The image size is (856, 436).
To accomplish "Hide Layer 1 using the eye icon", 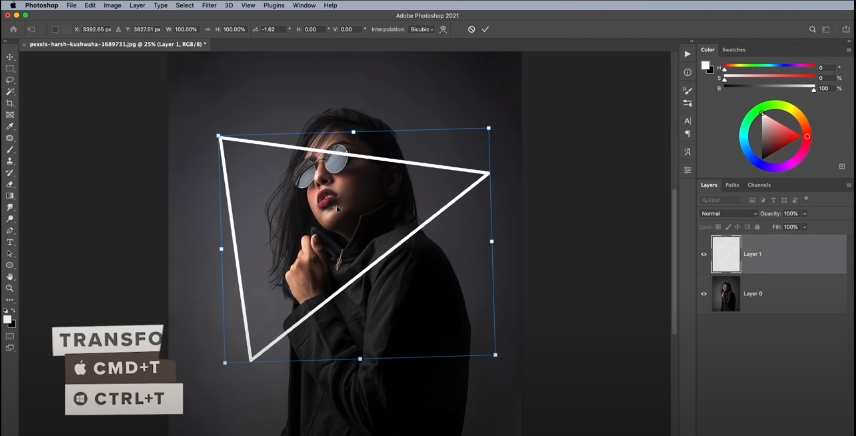I will tap(704, 254).
